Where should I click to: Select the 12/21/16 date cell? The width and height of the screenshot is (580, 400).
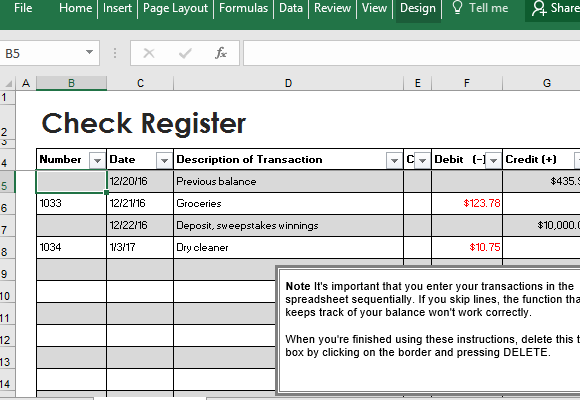click(140, 203)
